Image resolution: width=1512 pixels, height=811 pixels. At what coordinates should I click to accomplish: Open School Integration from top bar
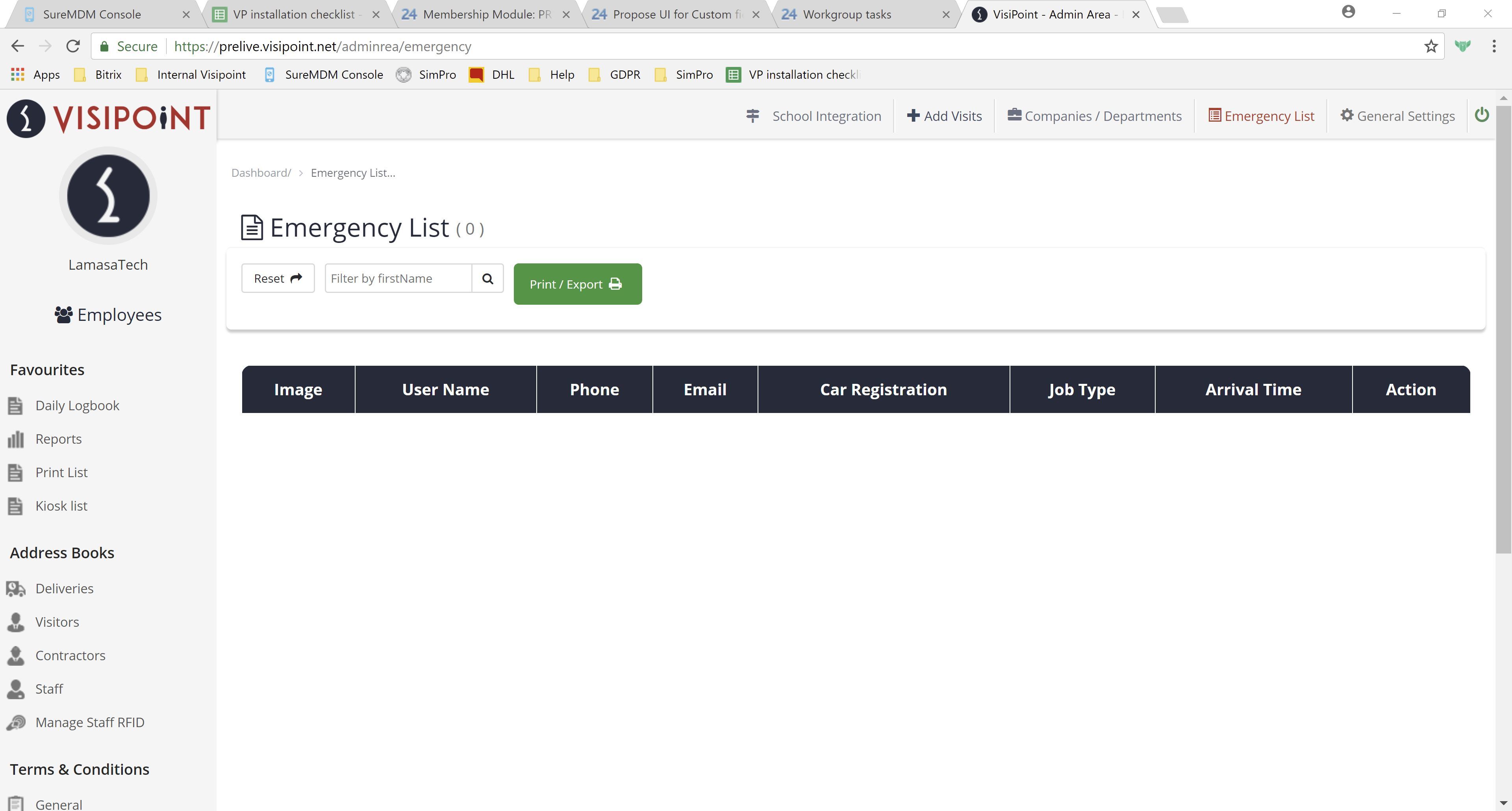click(813, 116)
